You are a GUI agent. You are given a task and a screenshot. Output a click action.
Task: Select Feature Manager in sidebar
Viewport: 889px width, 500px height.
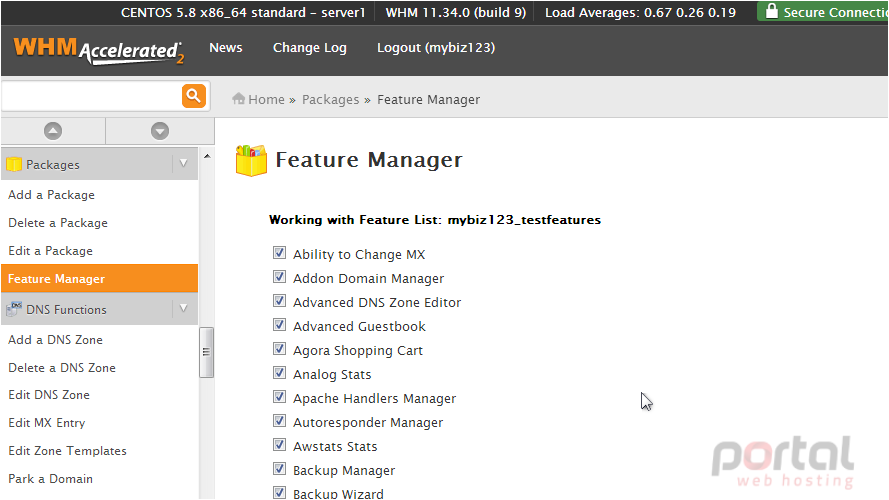[99, 278]
